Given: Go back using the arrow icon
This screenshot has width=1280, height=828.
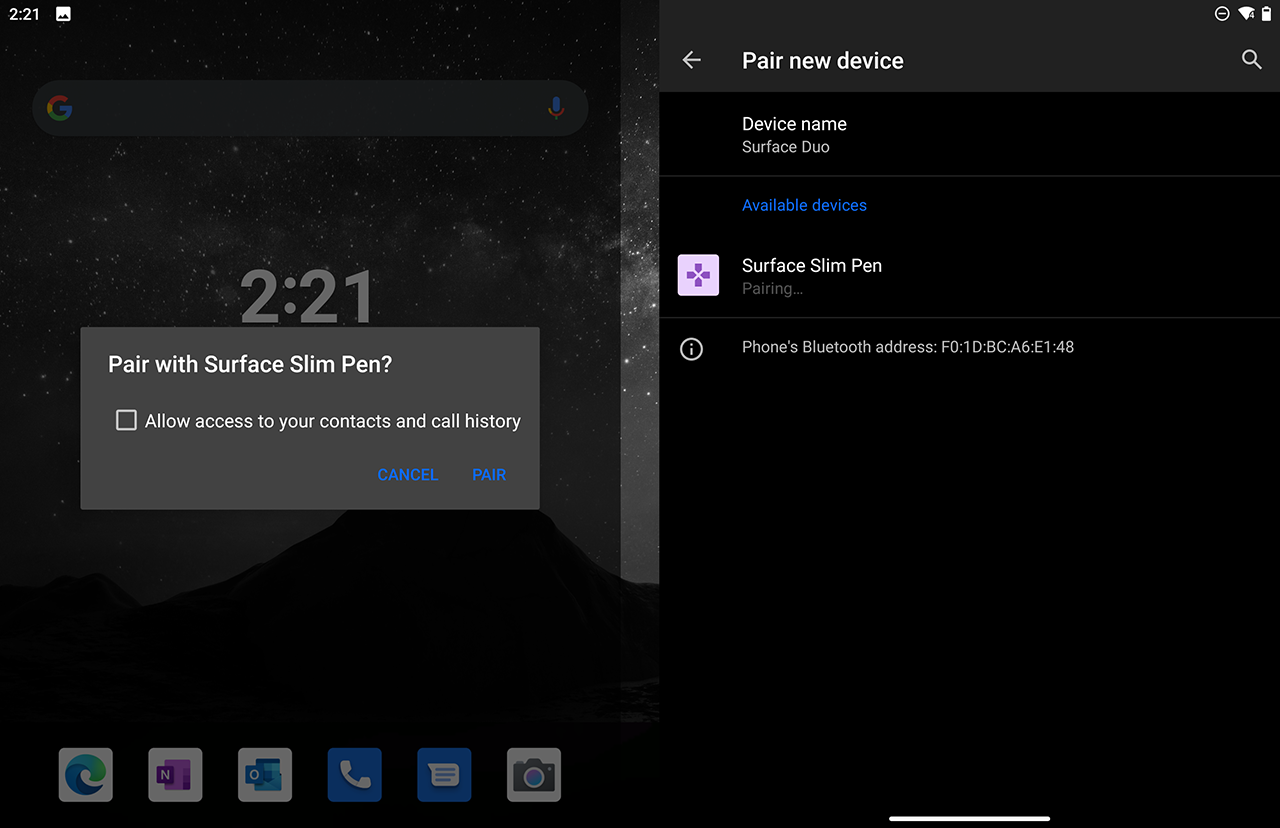Looking at the screenshot, I should pyautogui.click(x=692, y=60).
